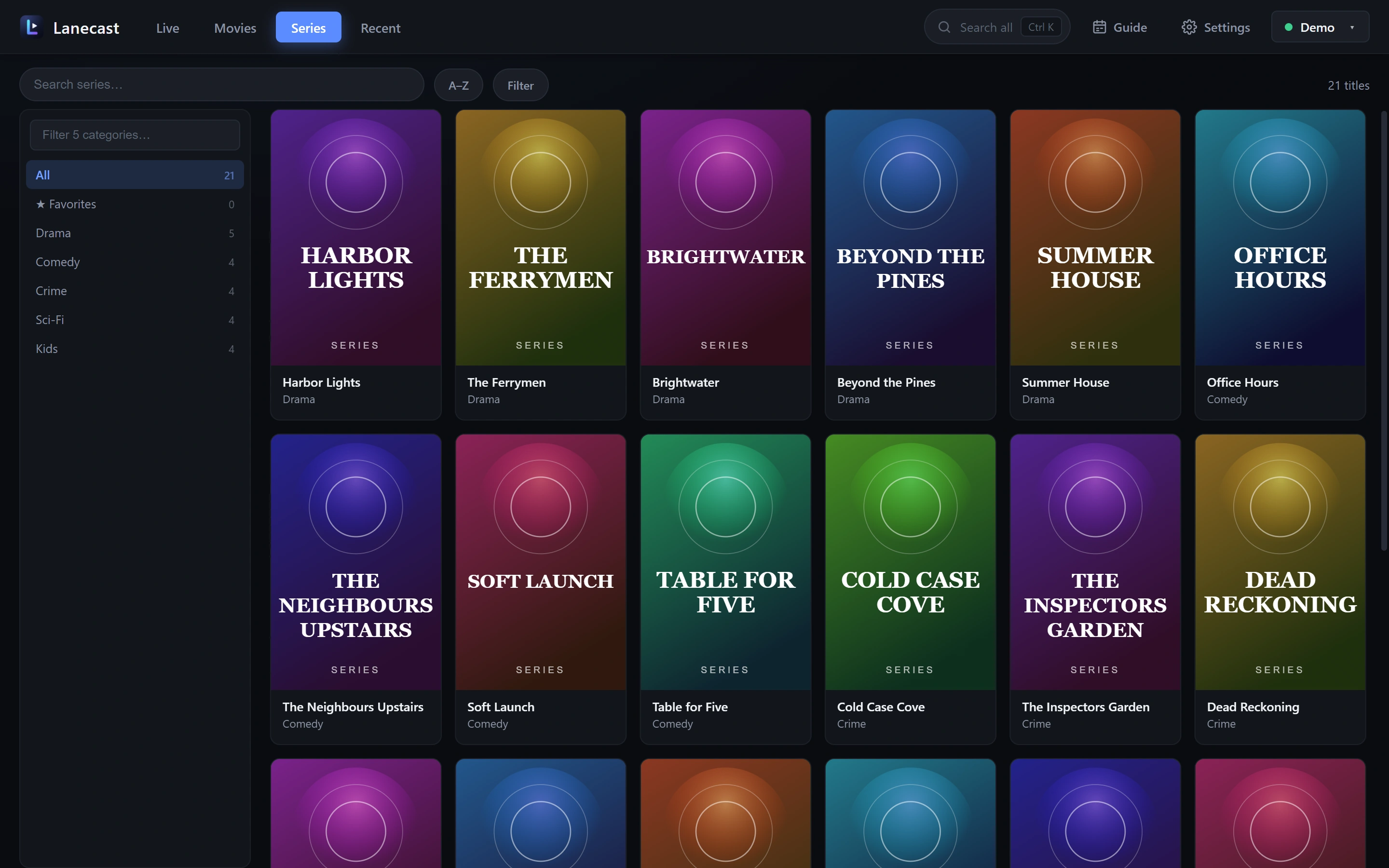The image size is (1389, 868).
Task: Expand the Demo profile dropdown
Action: pyautogui.click(x=1320, y=27)
